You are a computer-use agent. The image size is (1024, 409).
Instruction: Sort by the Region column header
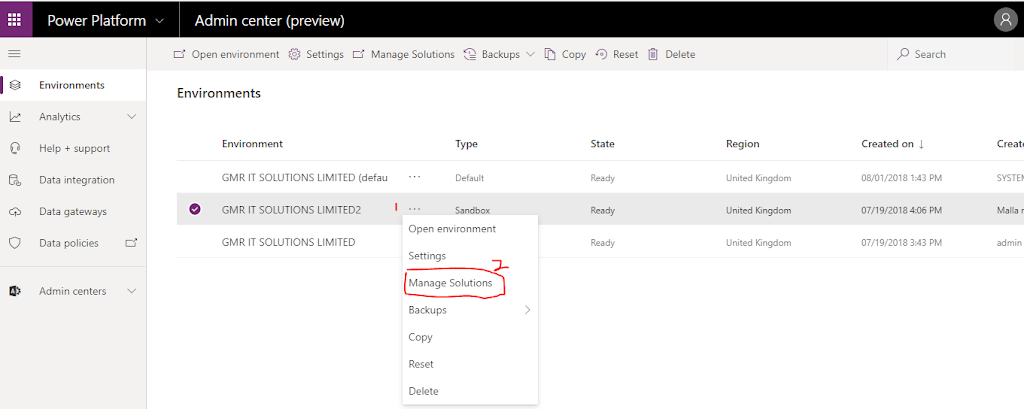[743, 144]
